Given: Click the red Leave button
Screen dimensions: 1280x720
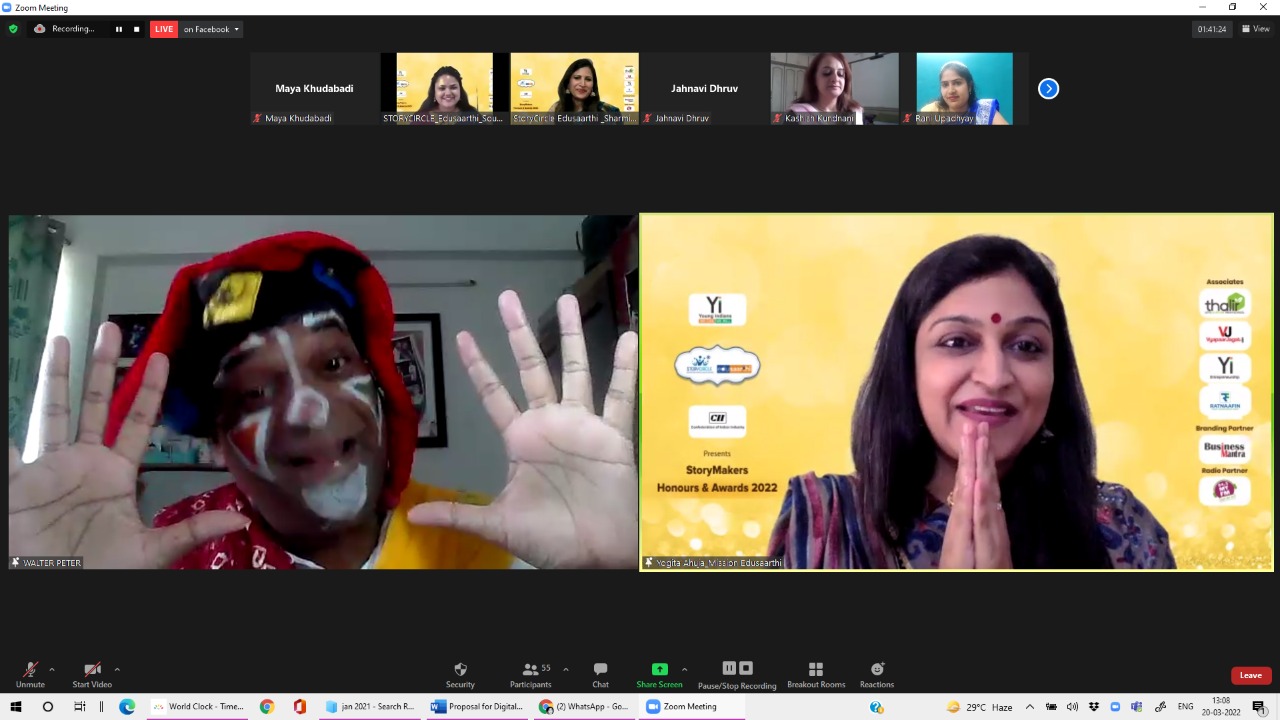Looking at the screenshot, I should click(x=1251, y=675).
